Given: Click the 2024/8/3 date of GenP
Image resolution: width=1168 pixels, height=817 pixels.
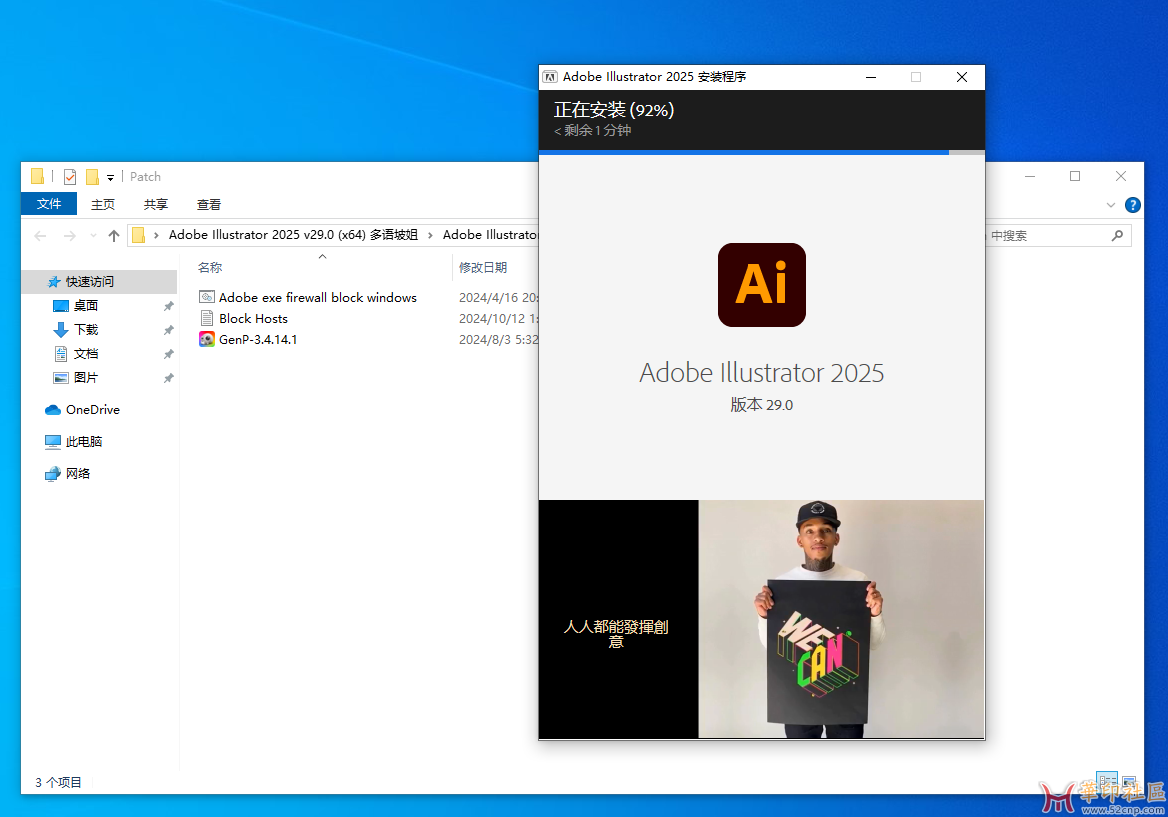Looking at the screenshot, I should (498, 339).
